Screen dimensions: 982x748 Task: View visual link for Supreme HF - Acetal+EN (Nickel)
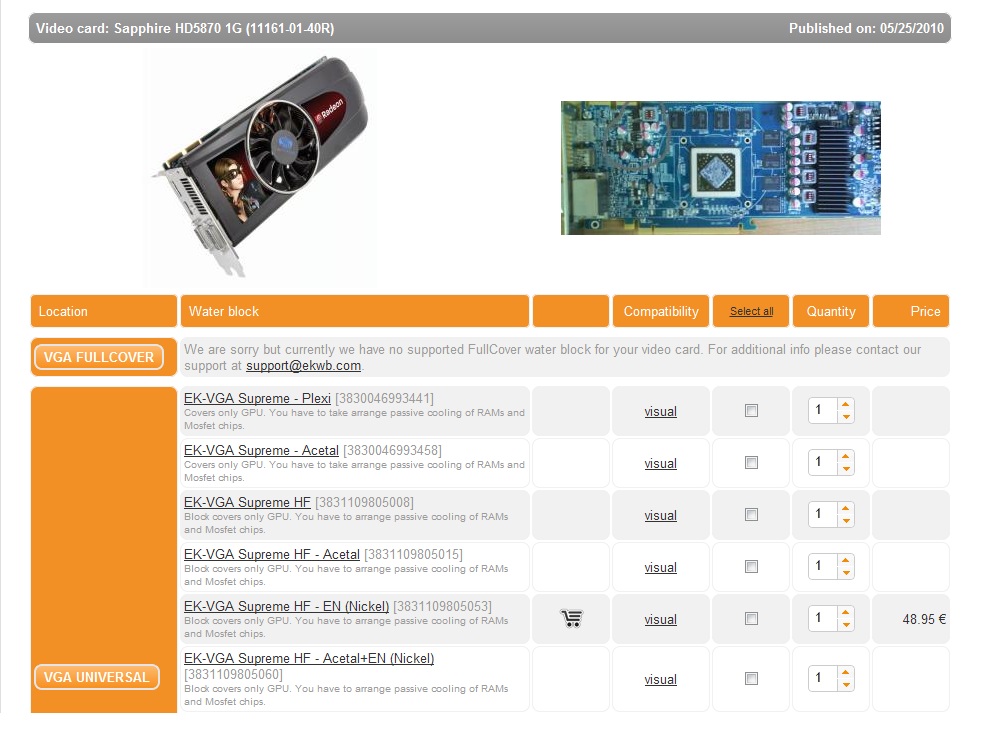click(x=661, y=680)
